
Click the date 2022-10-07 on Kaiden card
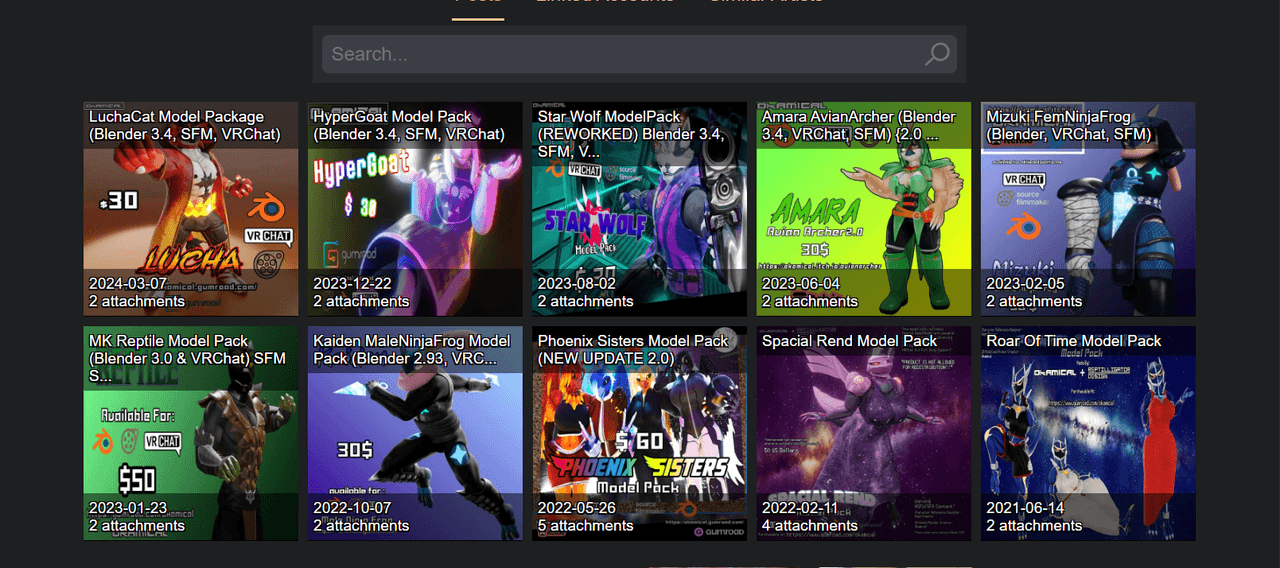(x=352, y=508)
